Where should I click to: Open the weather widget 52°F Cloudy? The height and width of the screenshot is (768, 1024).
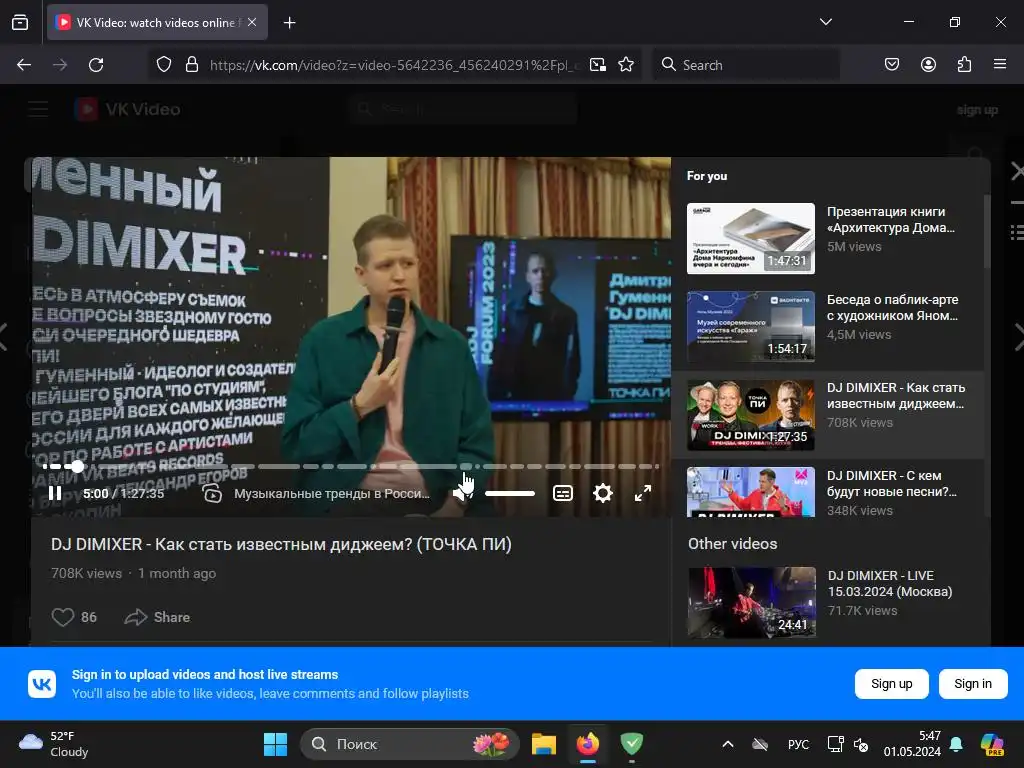(54, 744)
